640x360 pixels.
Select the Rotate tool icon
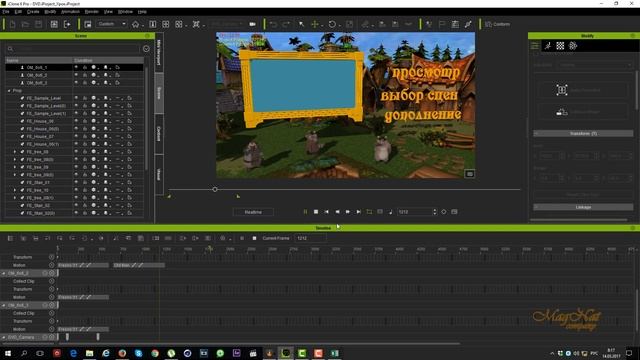click(332, 24)
